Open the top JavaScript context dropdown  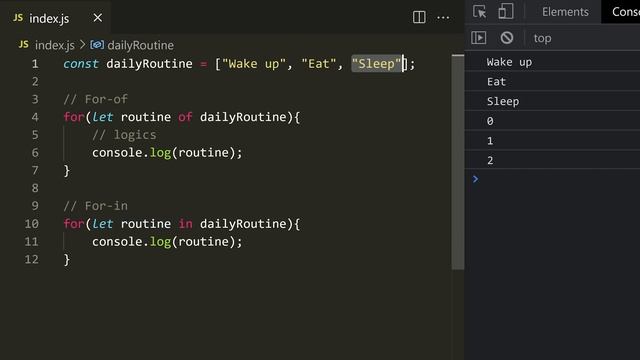point(542,38)
